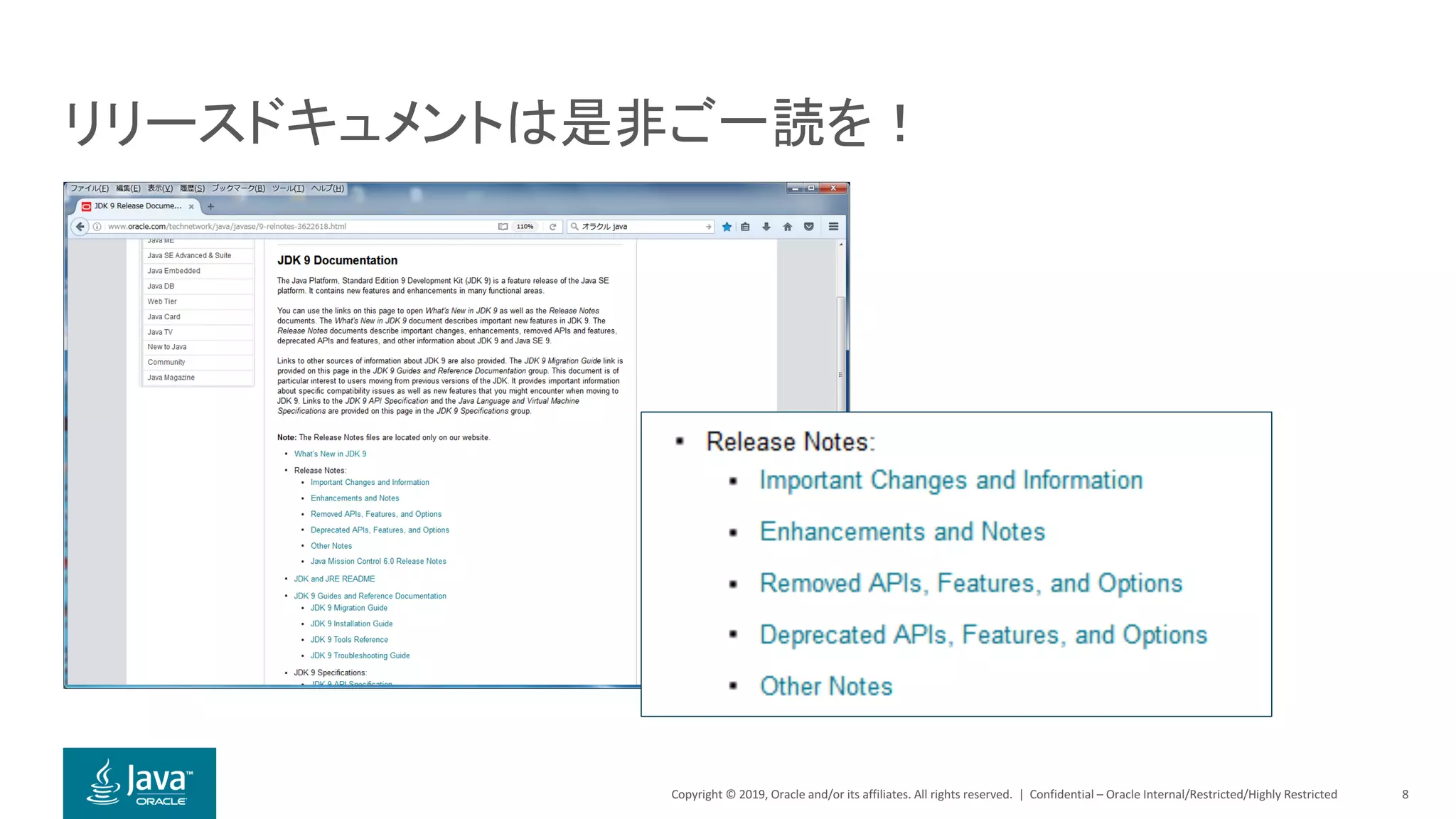Open the JDK 9 Installation Guide link

click(x=351, y=624)
